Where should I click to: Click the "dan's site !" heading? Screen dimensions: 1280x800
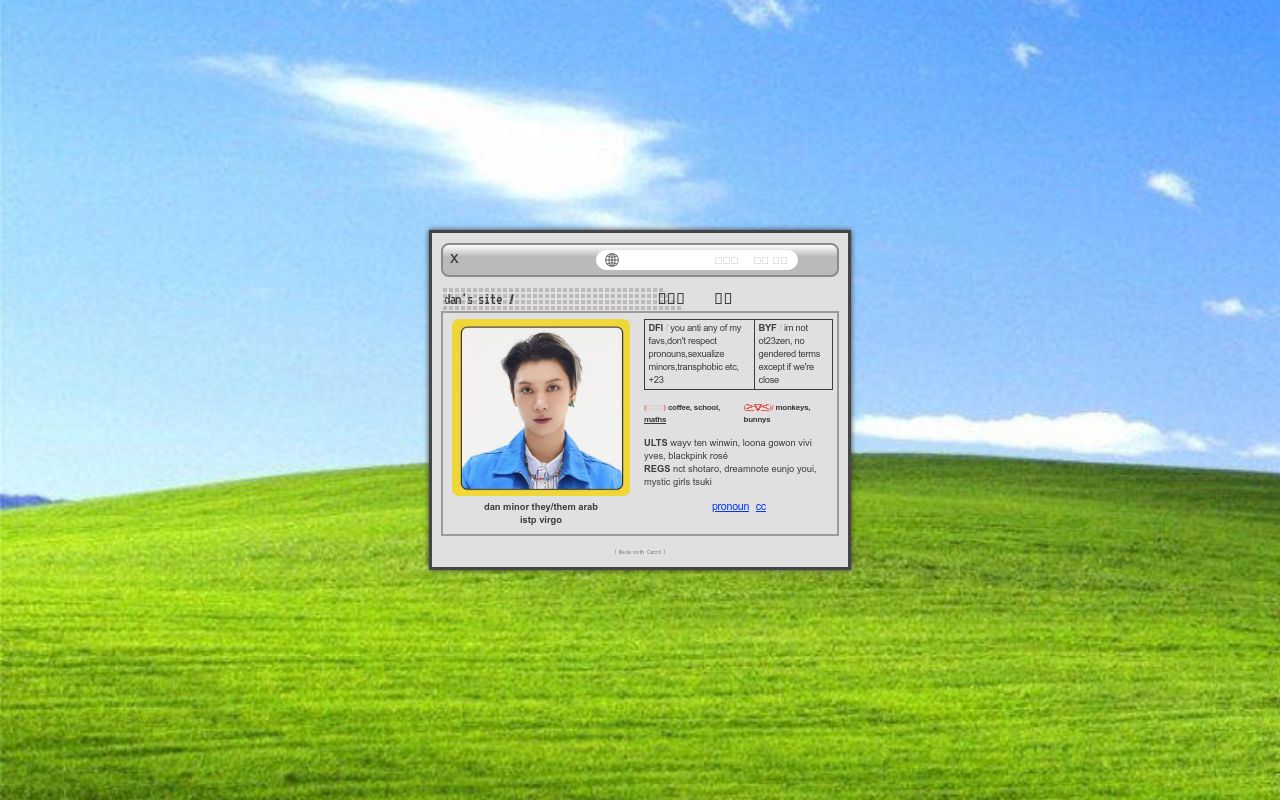(479, 299)
